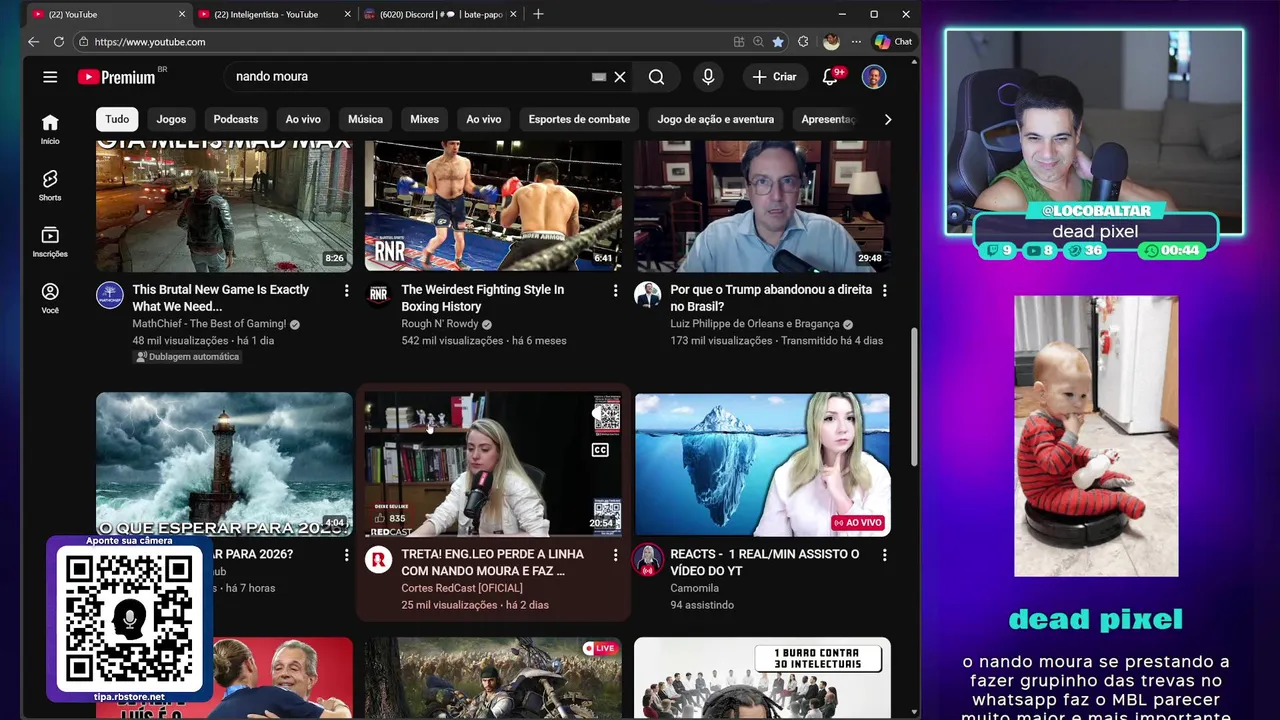Viewport: 1280px width, 720px height.
Task: Open options for Trump abandonou video
Action: (884, 290)
